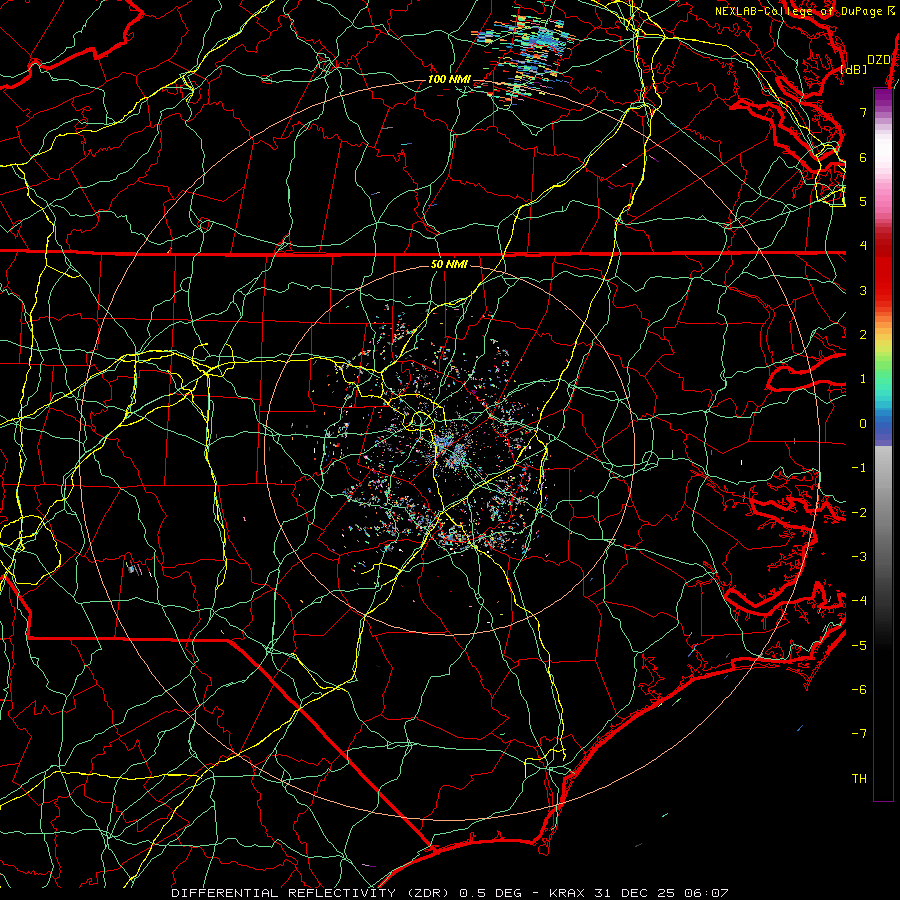Click the [dB] units label
Viewport: 900px width, 900px height.
[854, 69]
